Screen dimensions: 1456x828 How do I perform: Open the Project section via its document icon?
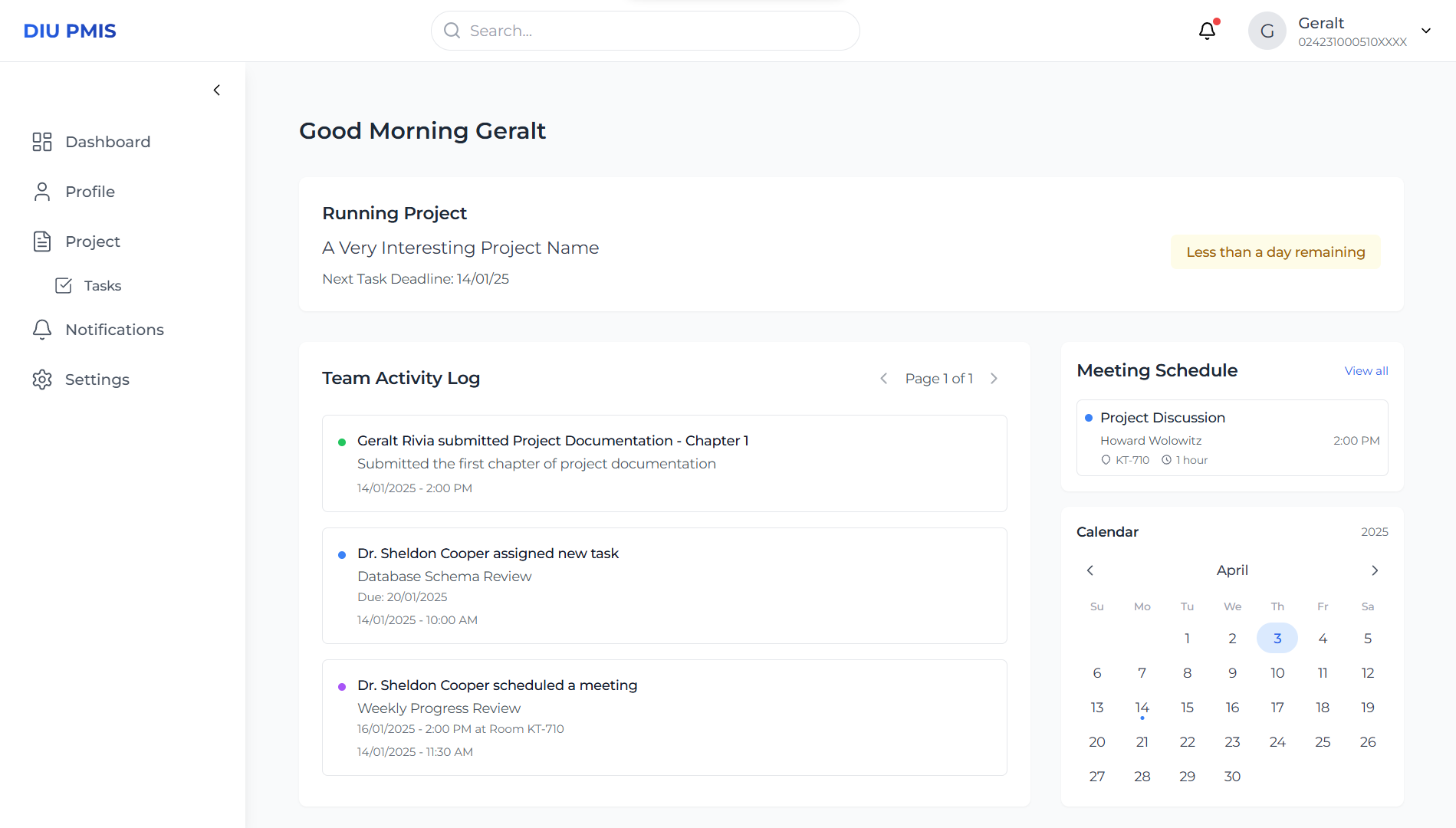(42, 241)
